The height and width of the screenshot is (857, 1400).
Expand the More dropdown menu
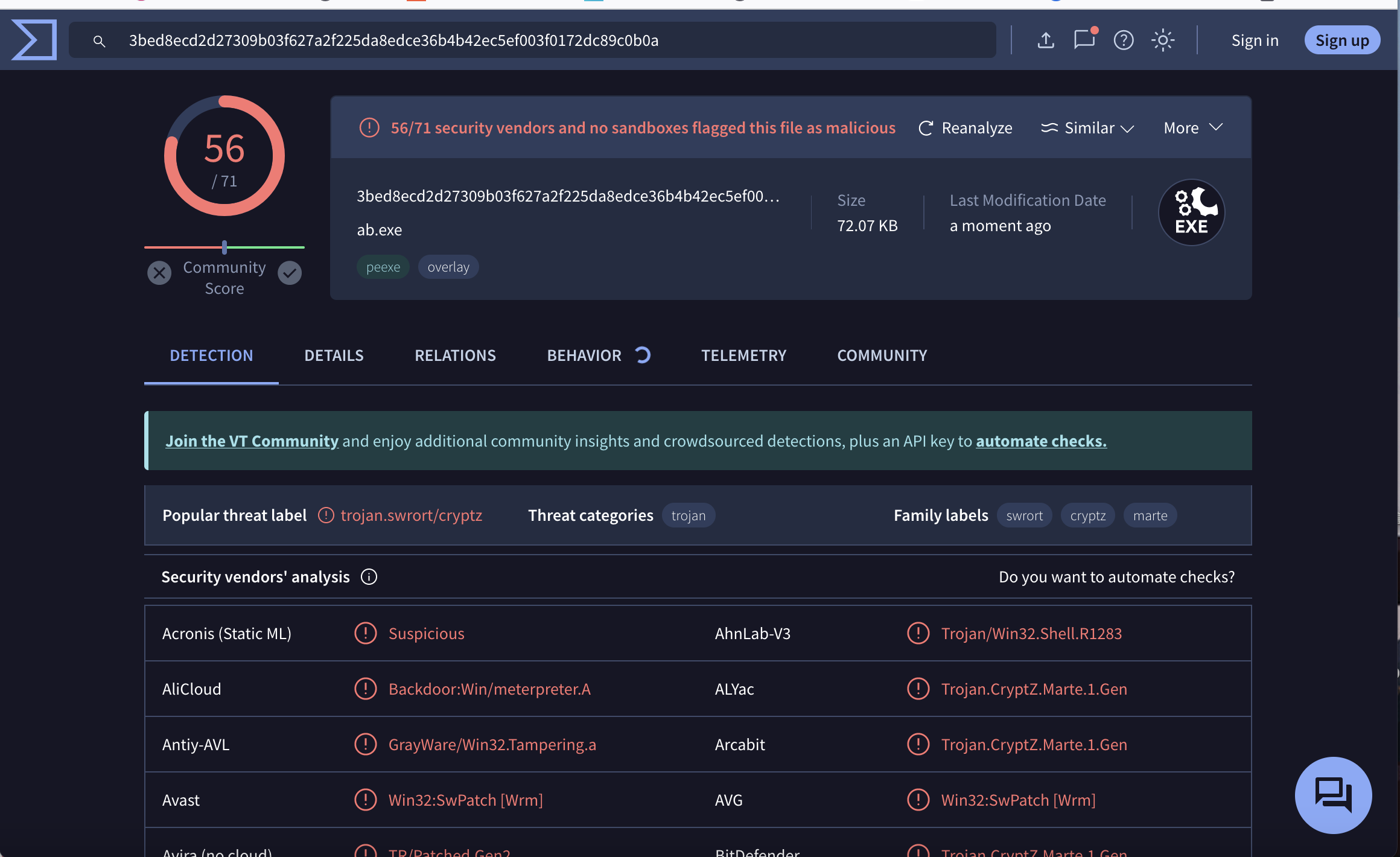point(1192,128)
